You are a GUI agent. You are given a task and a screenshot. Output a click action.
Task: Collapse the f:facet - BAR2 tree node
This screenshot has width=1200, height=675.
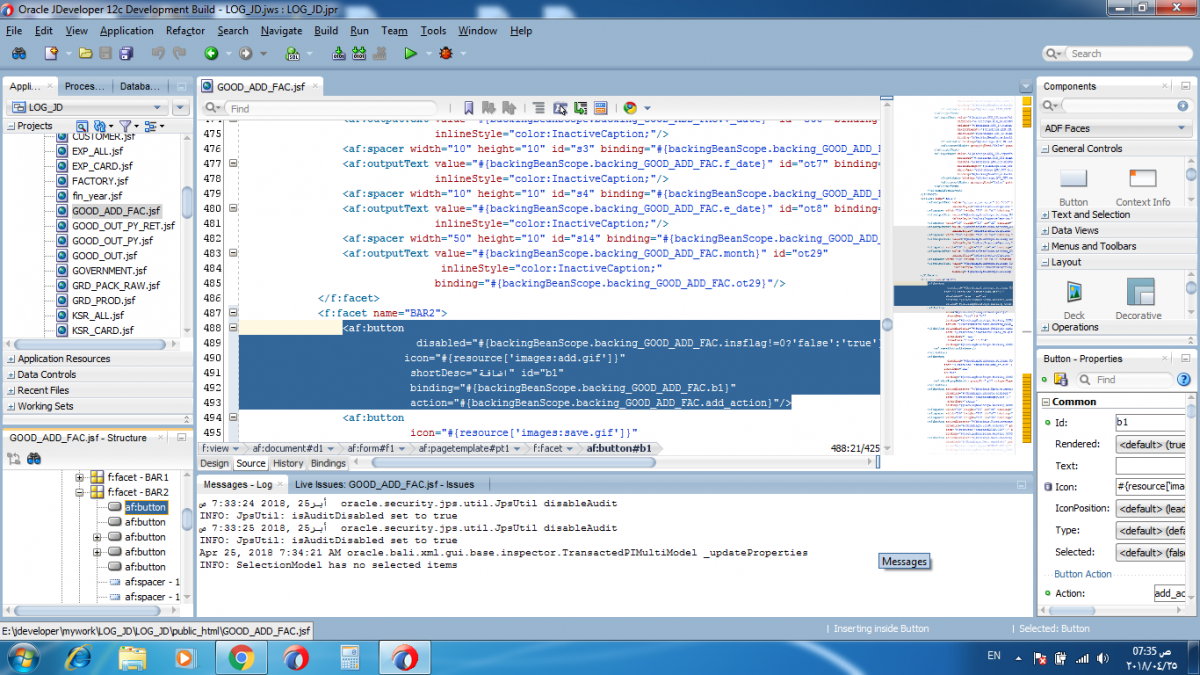(80, 493)
